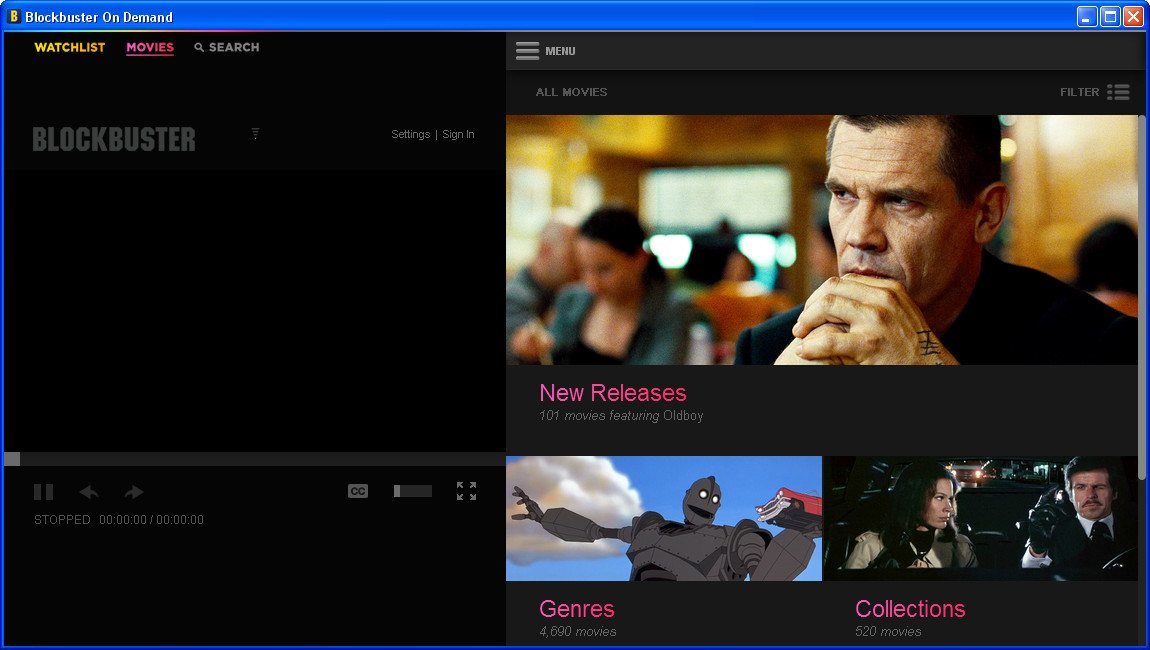Open the hamburger MENU icon
Screen dimensions: 1150x650
[x=527, y=51]
